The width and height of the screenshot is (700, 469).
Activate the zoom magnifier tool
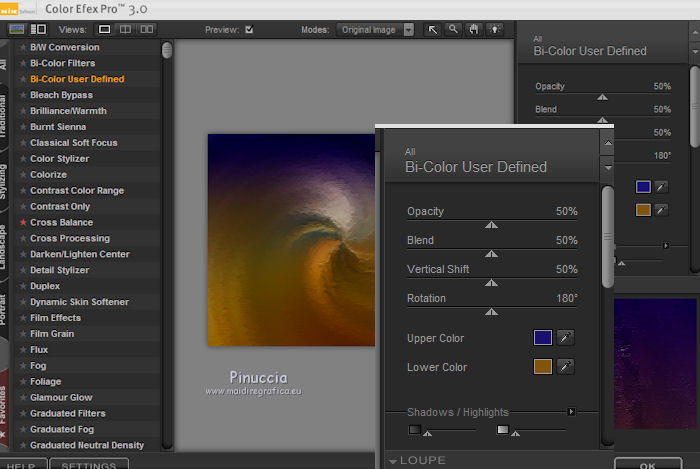pyautogui.click(x=453, y=30)
